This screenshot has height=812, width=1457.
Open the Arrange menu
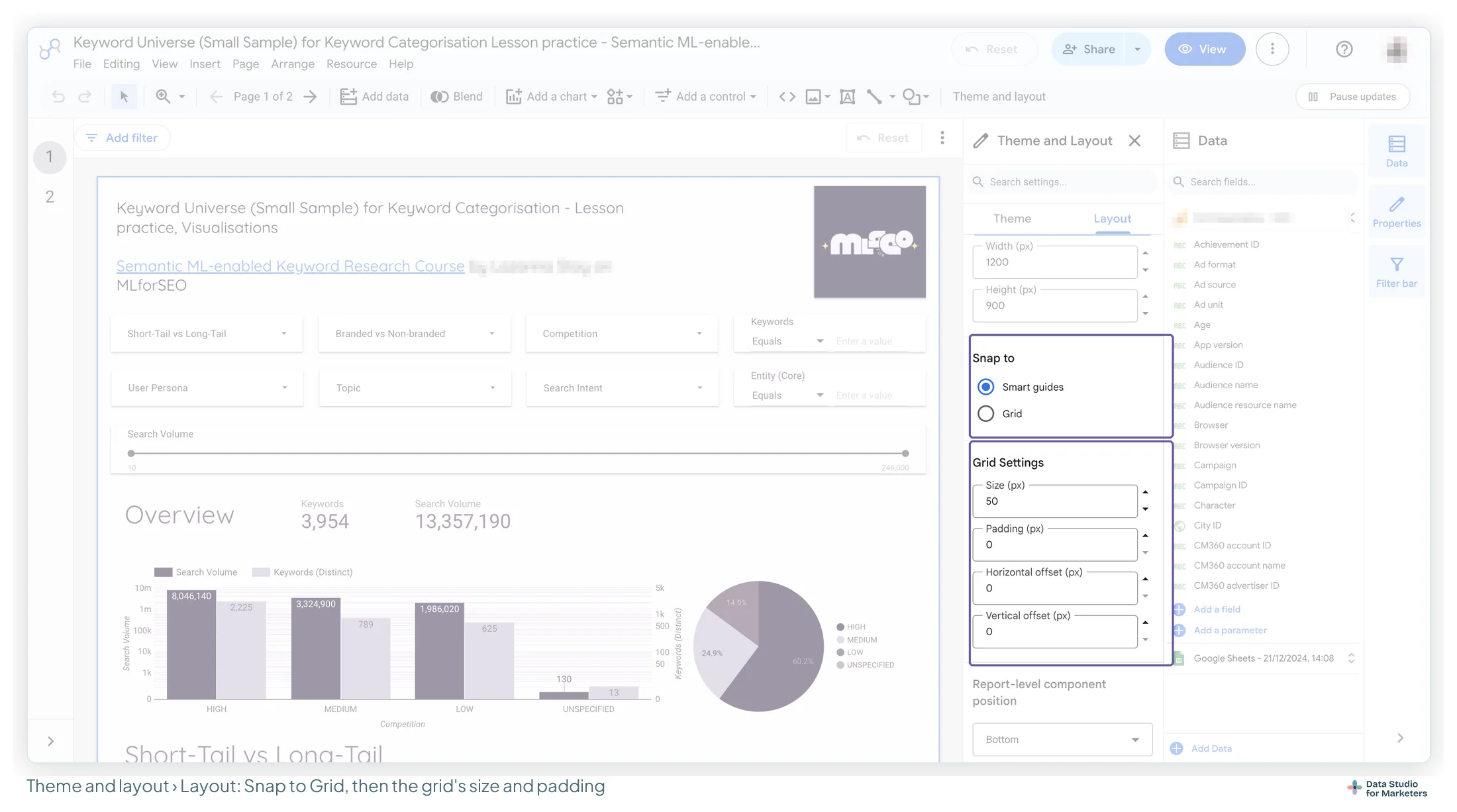tap(292, 64)
